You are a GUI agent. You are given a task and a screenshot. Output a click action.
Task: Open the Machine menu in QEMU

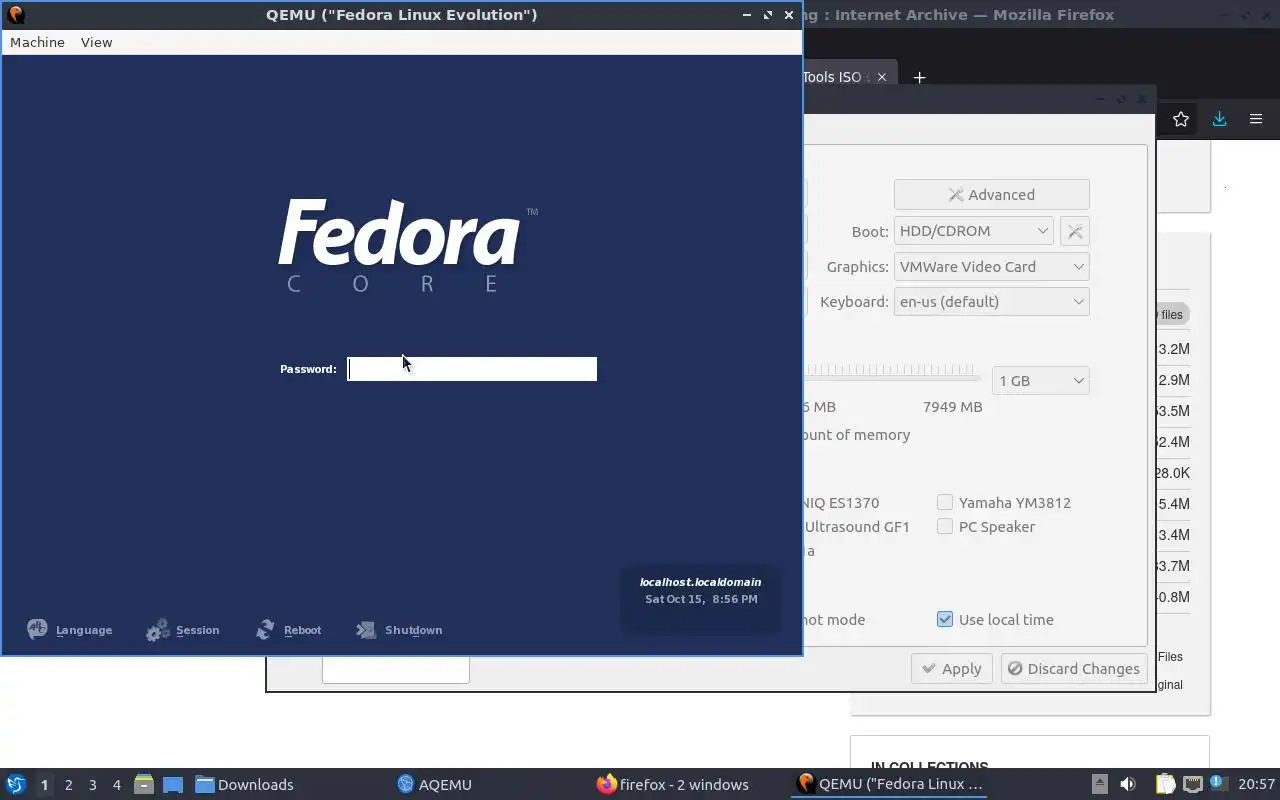pyautogui.click(x=37, y=42)
